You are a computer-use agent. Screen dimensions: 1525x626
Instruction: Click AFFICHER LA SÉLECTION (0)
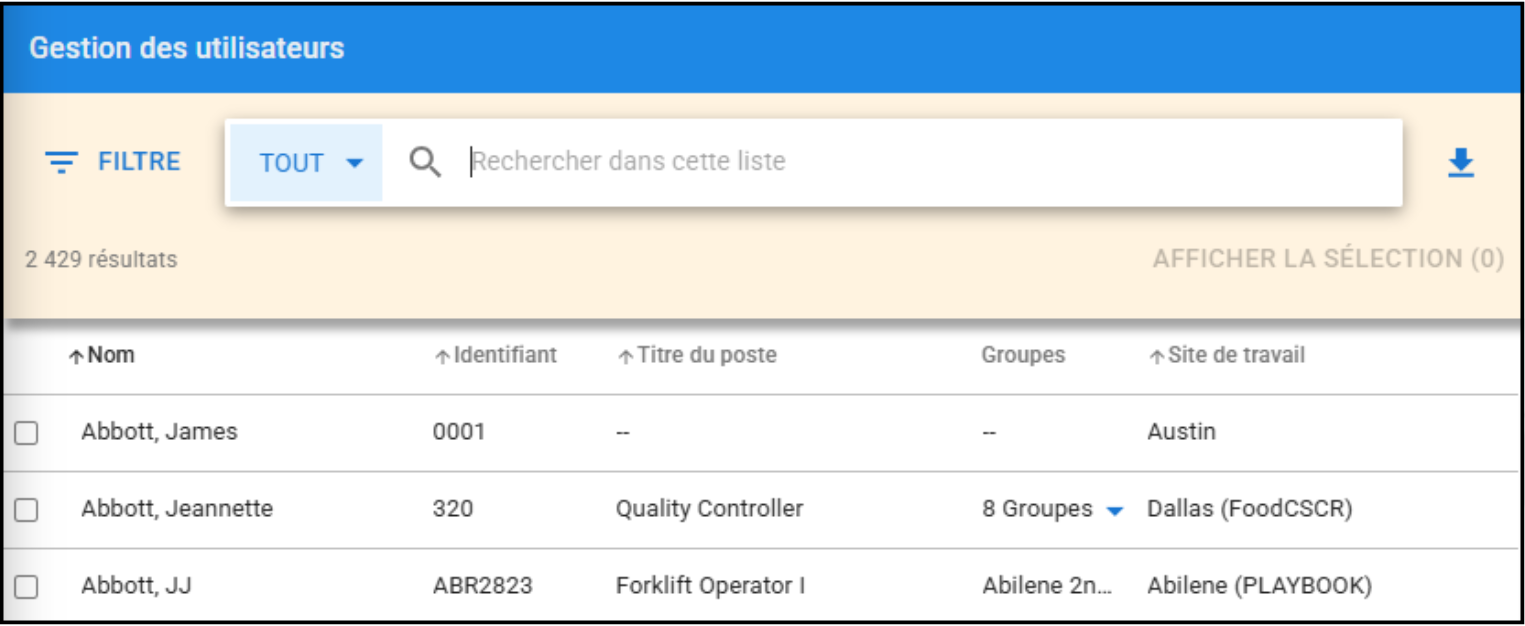point(1328,259)
